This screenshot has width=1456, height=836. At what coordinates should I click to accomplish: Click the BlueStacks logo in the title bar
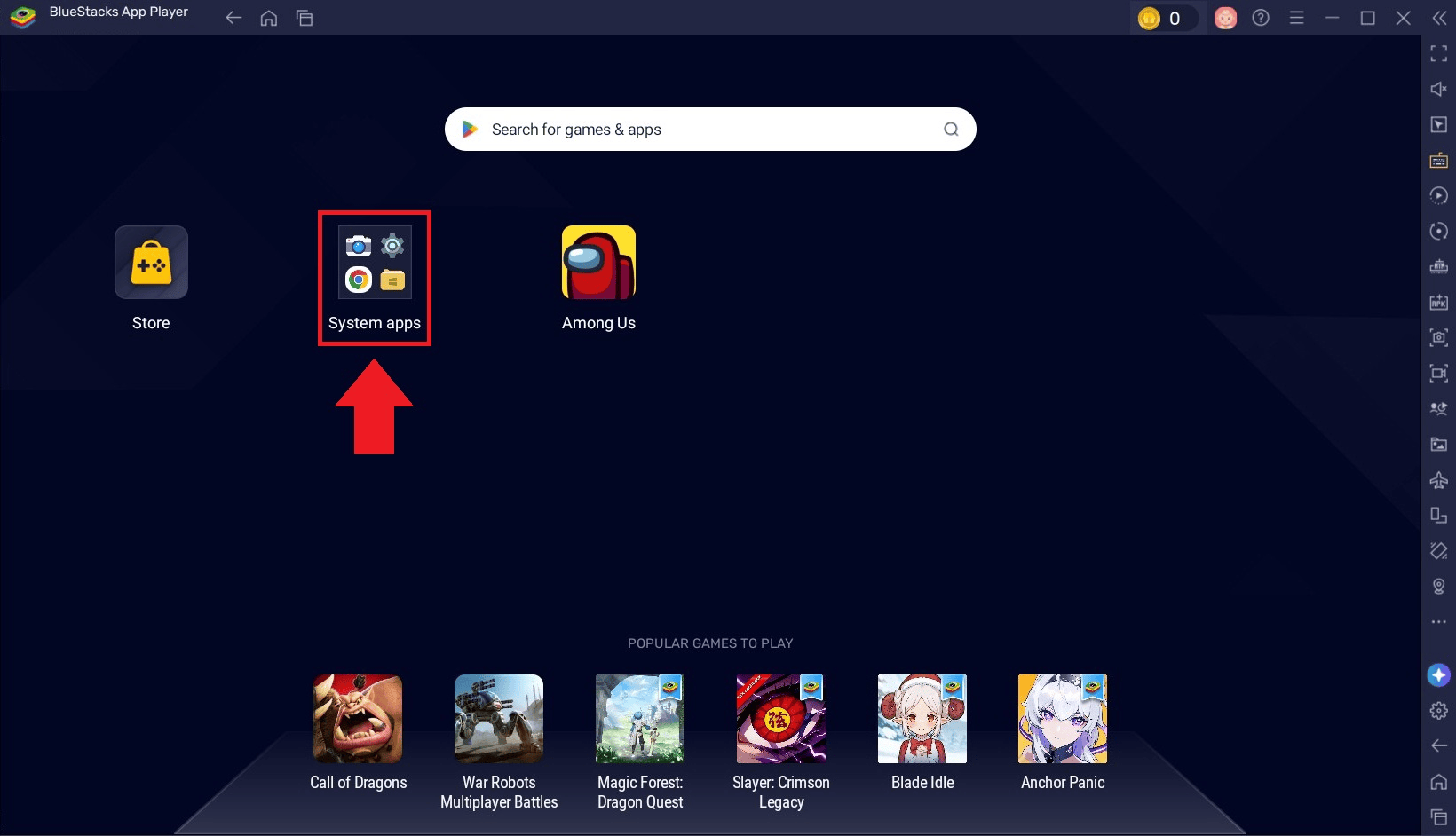[23, 17]
